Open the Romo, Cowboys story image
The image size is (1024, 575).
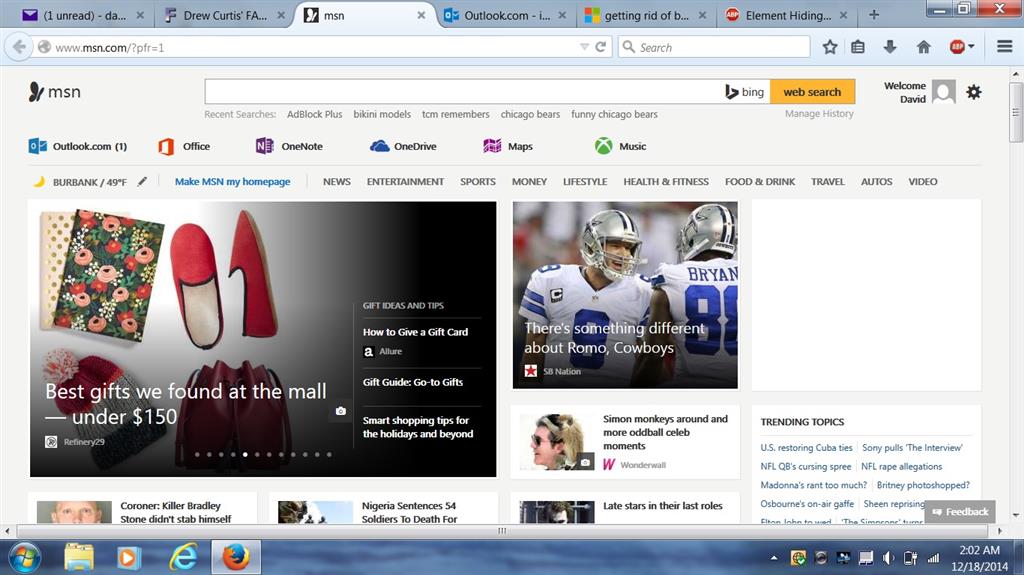625,295
